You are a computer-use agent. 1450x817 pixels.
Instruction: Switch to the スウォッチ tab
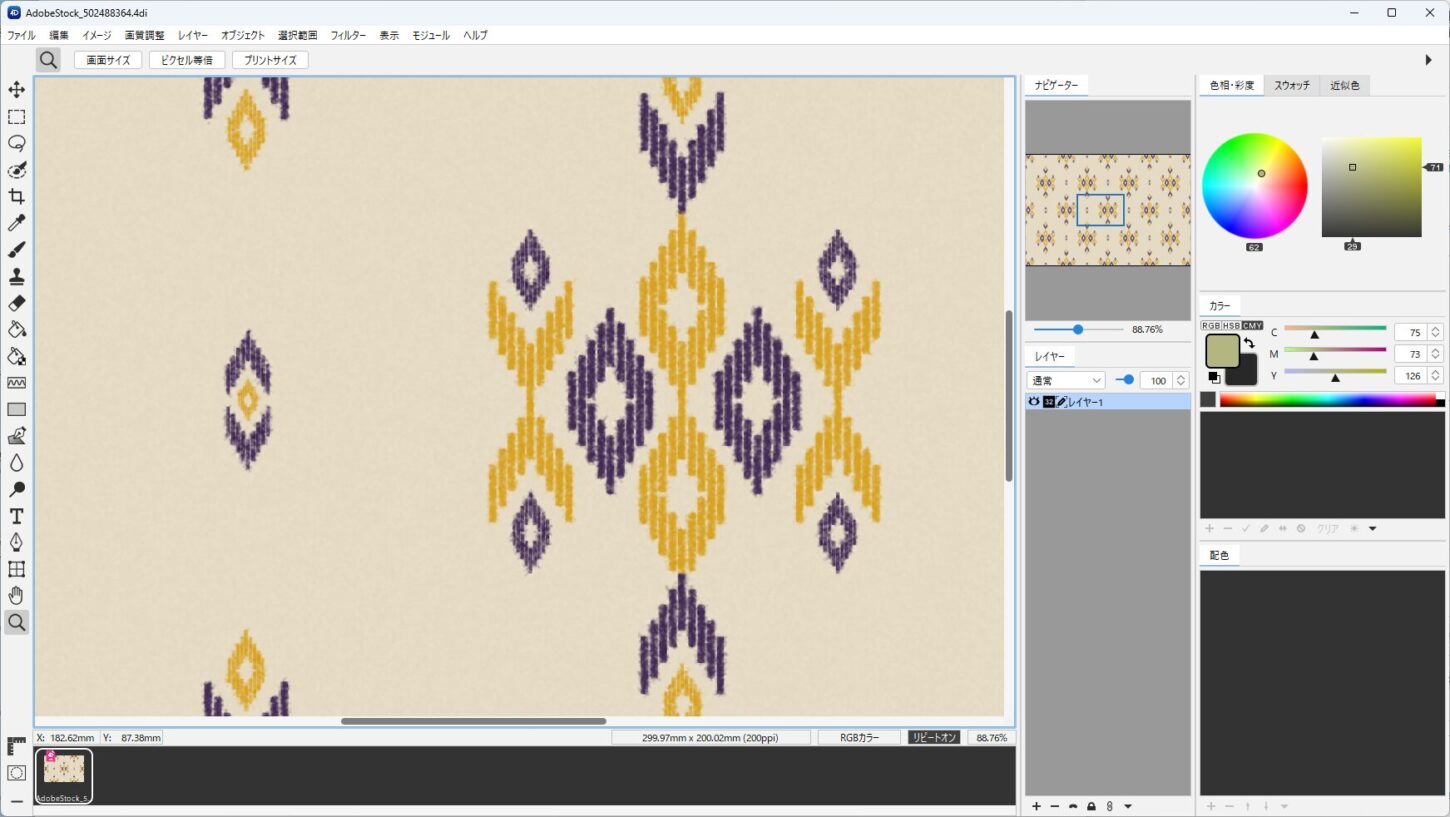1291,86
